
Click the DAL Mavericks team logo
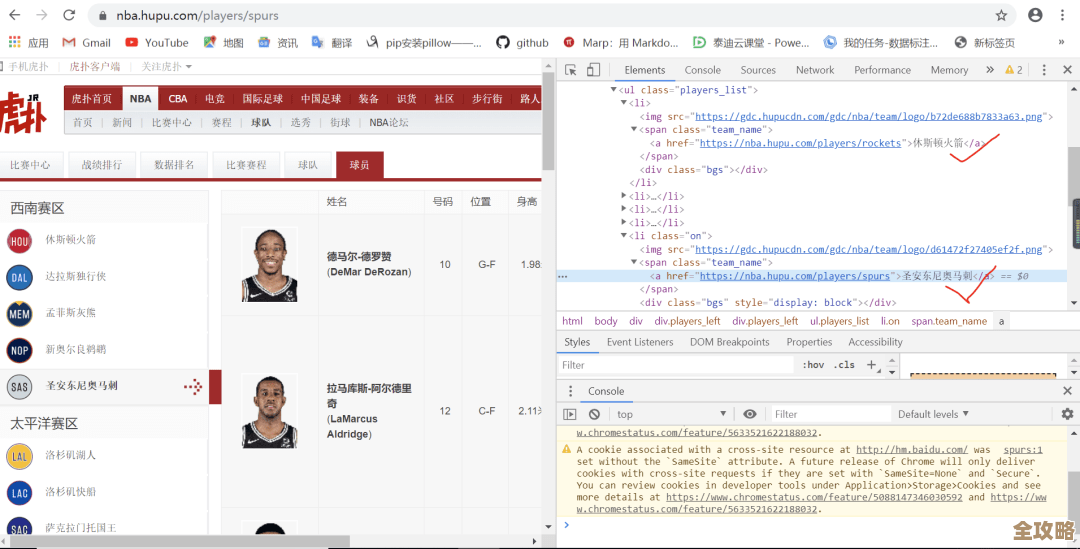tap(19, 277)
